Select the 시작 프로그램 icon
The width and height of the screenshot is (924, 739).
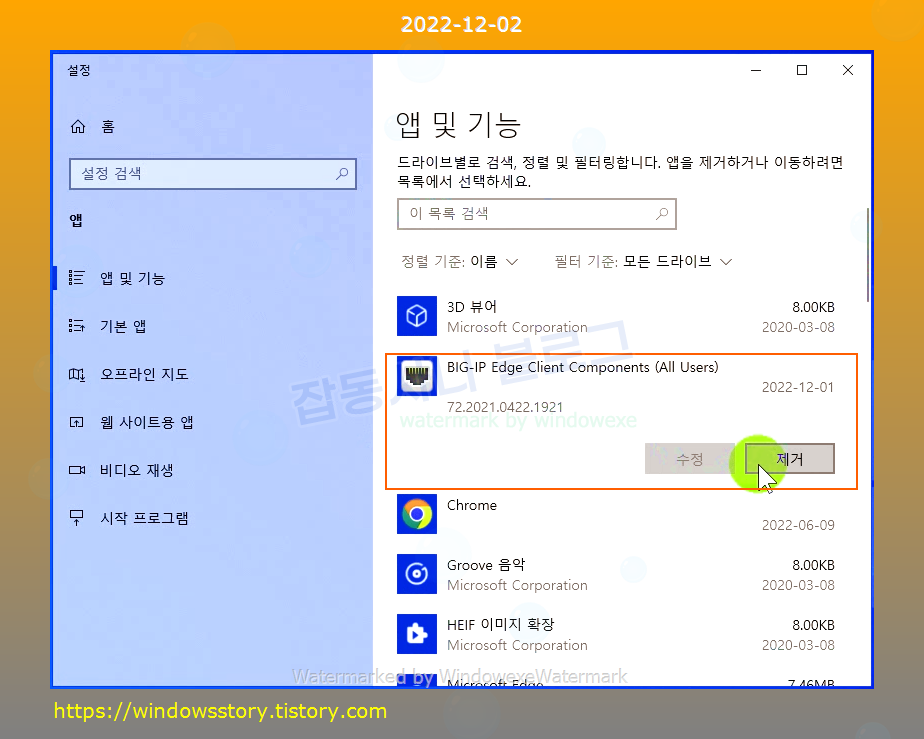pyautogui.click(x=77, y=518)
